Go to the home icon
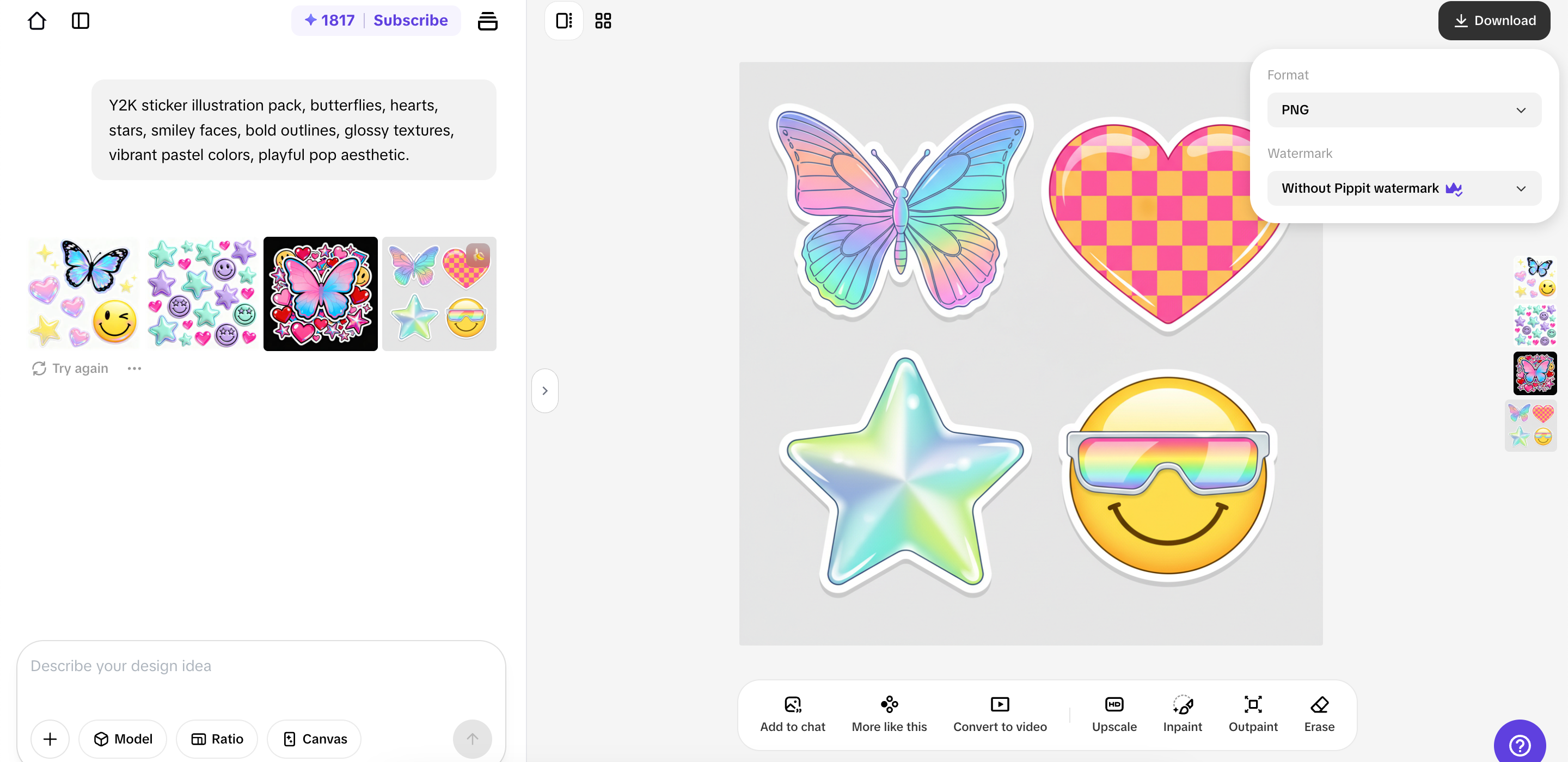This screenshot has width=1568, height=762. (37, 21)
